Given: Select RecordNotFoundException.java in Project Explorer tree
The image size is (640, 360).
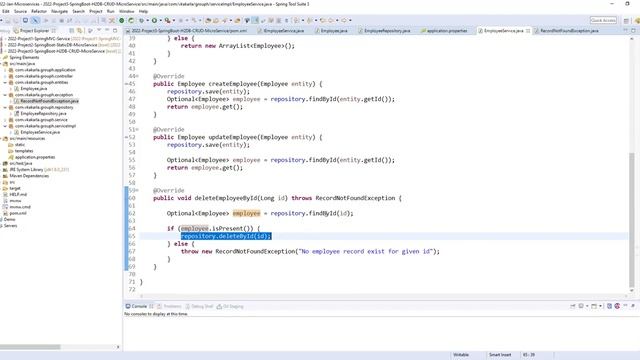Looking at the screenshot, I should point(49,101).
